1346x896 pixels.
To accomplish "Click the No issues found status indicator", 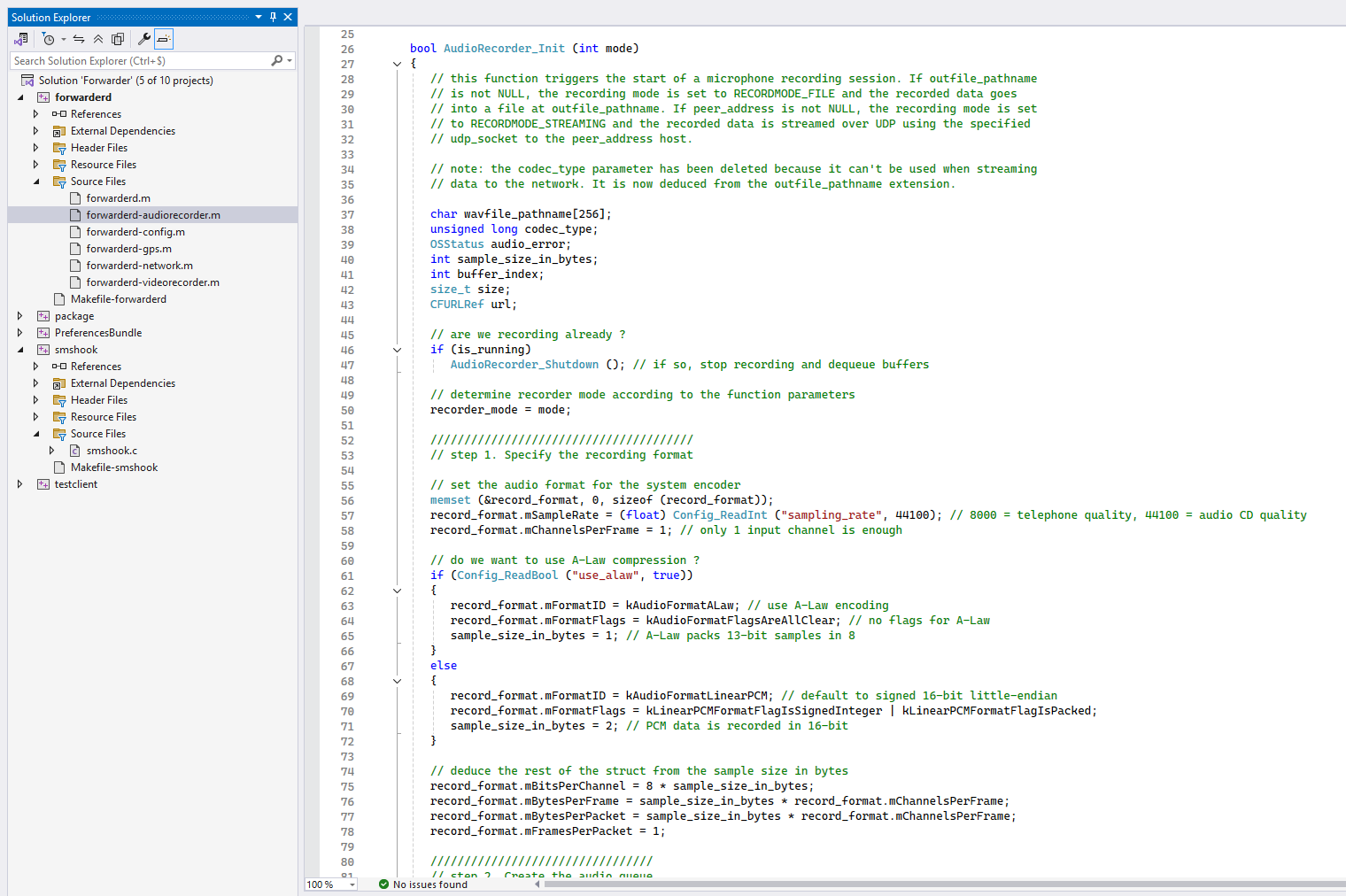I will click(x=422, y=884).
